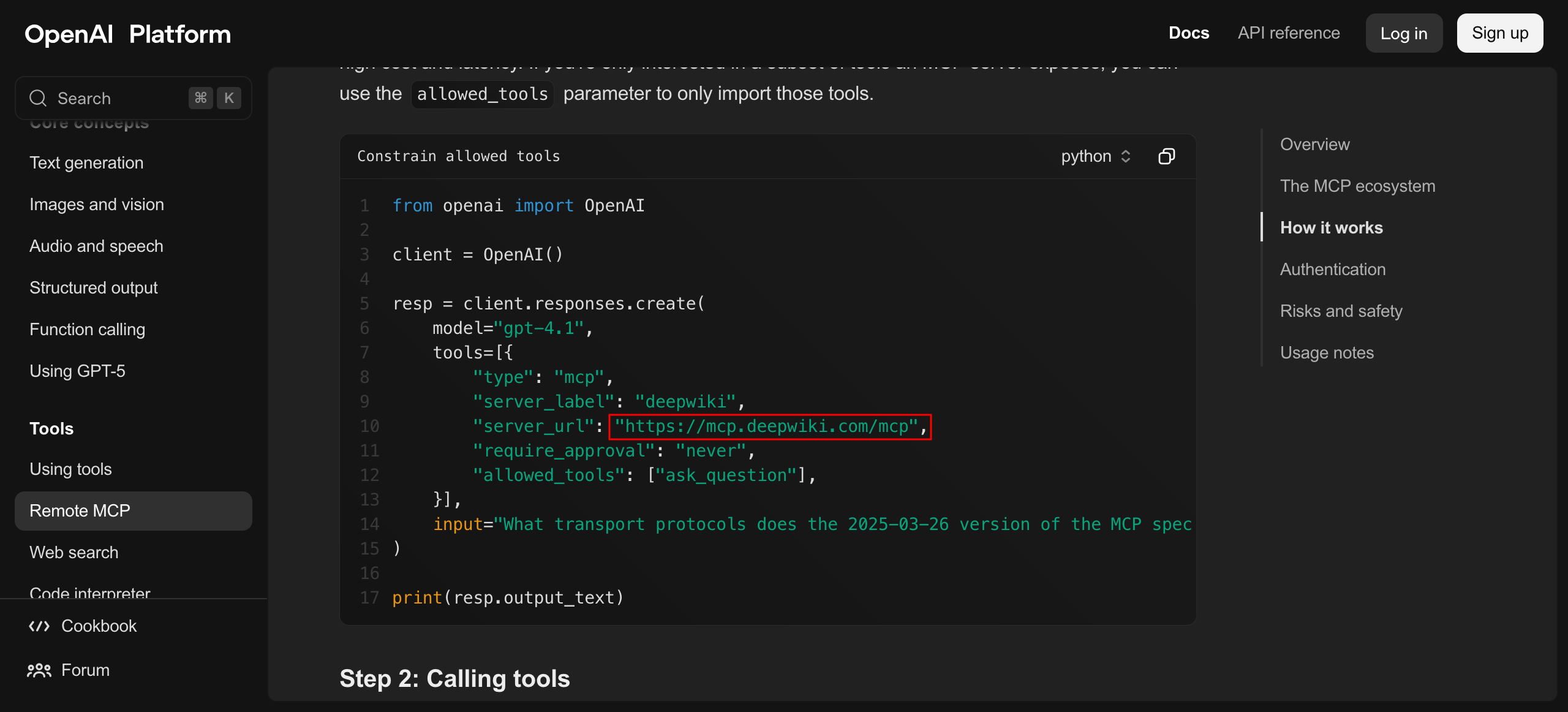Click the Cookbook code brackets icon
This screenshot has width=1568, height=712.
pos(39,626)
